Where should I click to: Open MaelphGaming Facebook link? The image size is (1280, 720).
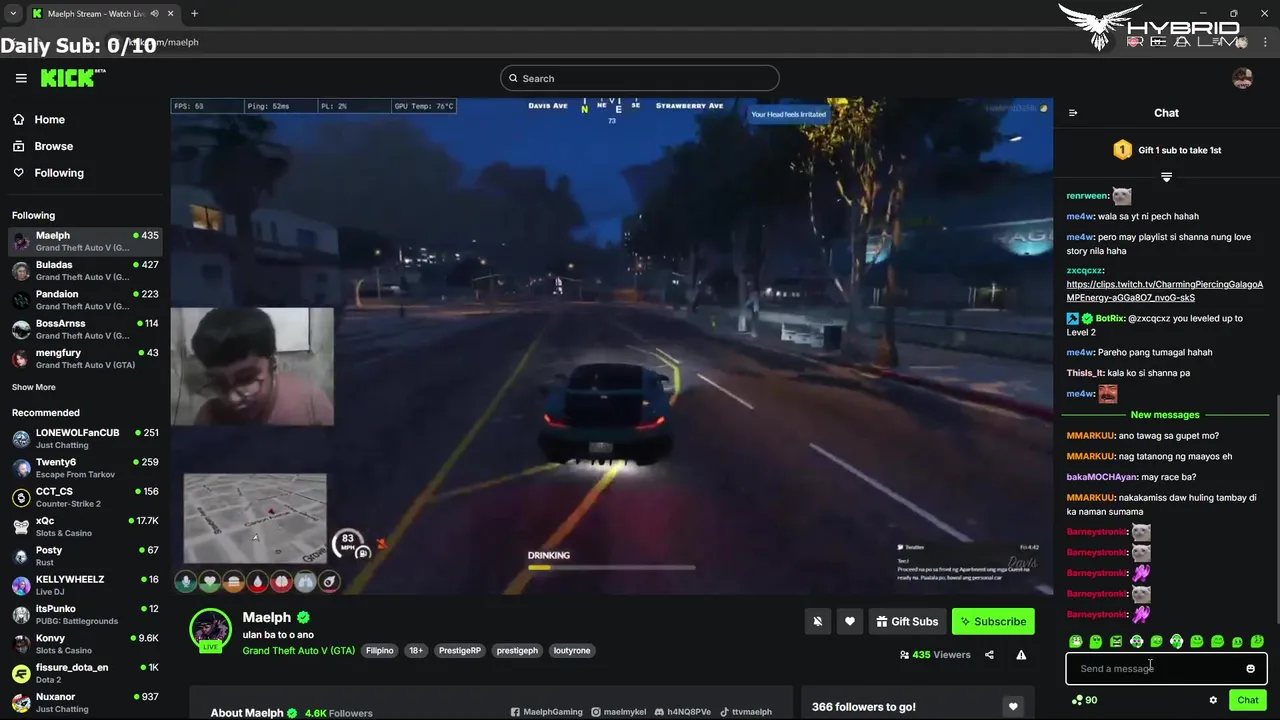click(547, 712)
